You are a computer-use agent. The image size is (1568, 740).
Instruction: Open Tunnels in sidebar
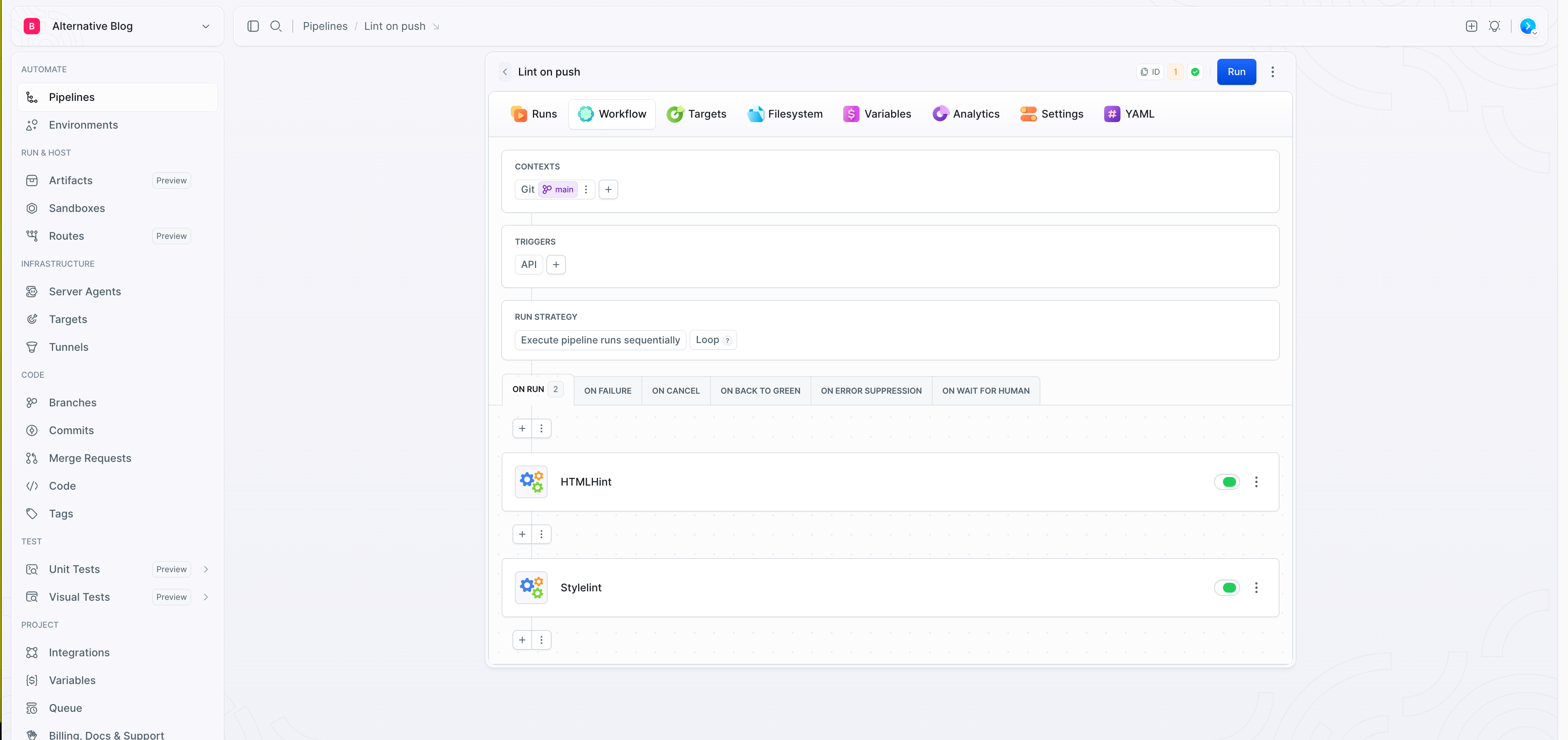click(118, 348)
